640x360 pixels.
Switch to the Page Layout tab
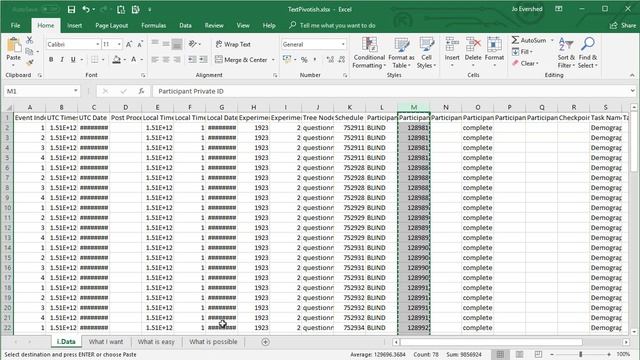[111, 25]
